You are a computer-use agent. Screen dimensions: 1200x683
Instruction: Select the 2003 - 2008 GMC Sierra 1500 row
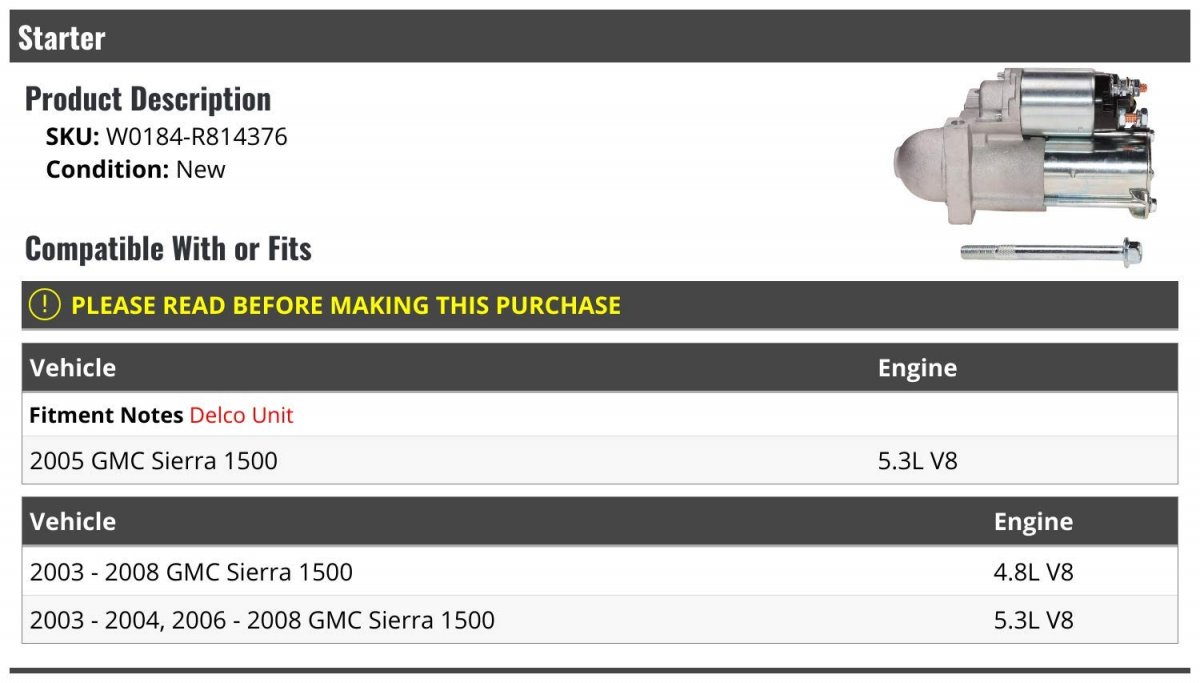tap(600, 572)
